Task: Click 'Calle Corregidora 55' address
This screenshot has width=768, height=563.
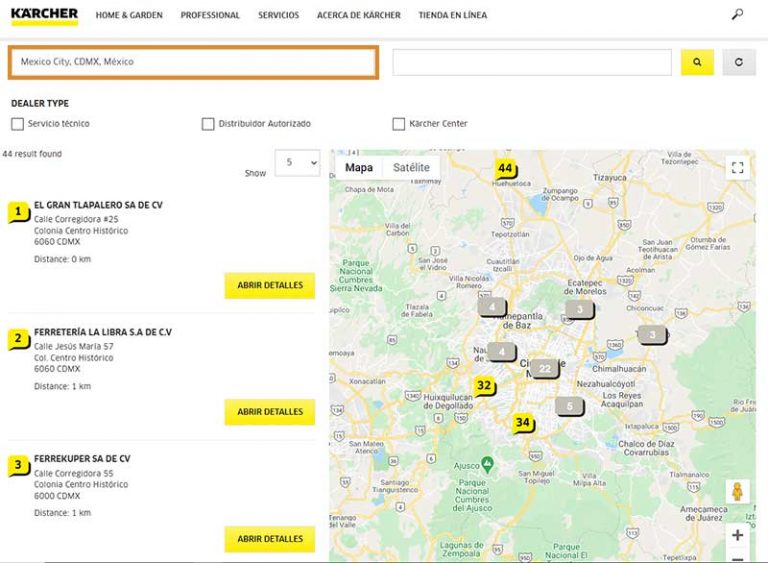Action: (x=73, y=473)
